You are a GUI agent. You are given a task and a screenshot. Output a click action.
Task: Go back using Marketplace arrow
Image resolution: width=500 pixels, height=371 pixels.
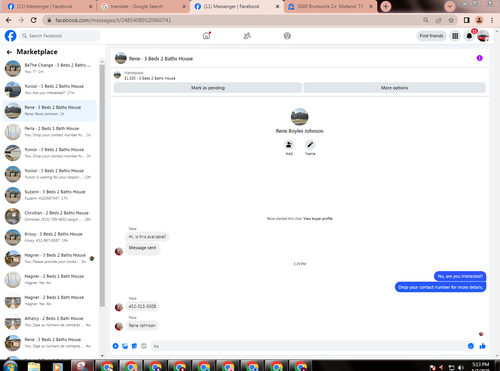9,52
